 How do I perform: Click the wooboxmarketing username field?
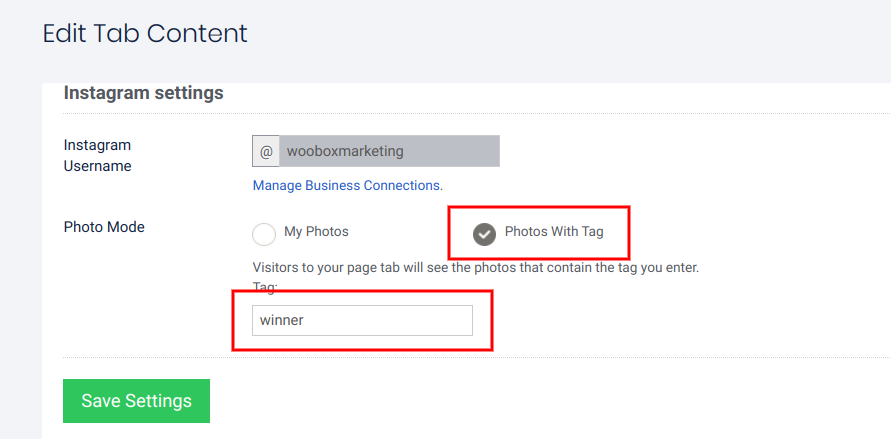point(389,152)
